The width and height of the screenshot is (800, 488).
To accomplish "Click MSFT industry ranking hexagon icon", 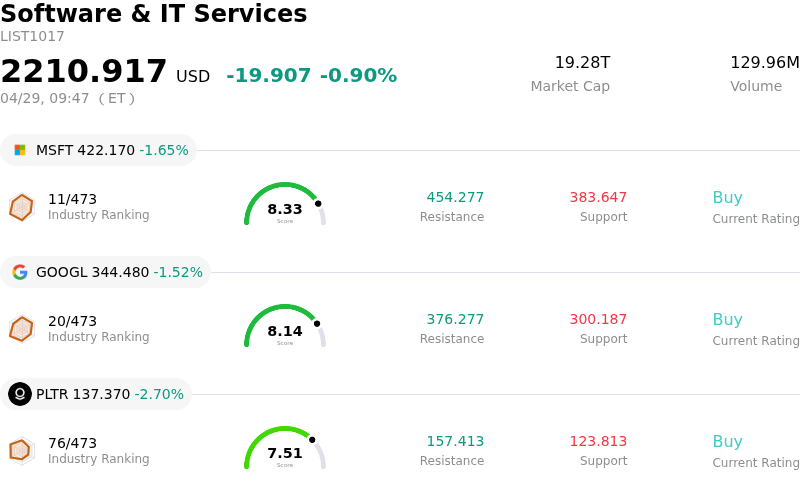I will click(x=21, y=207).
